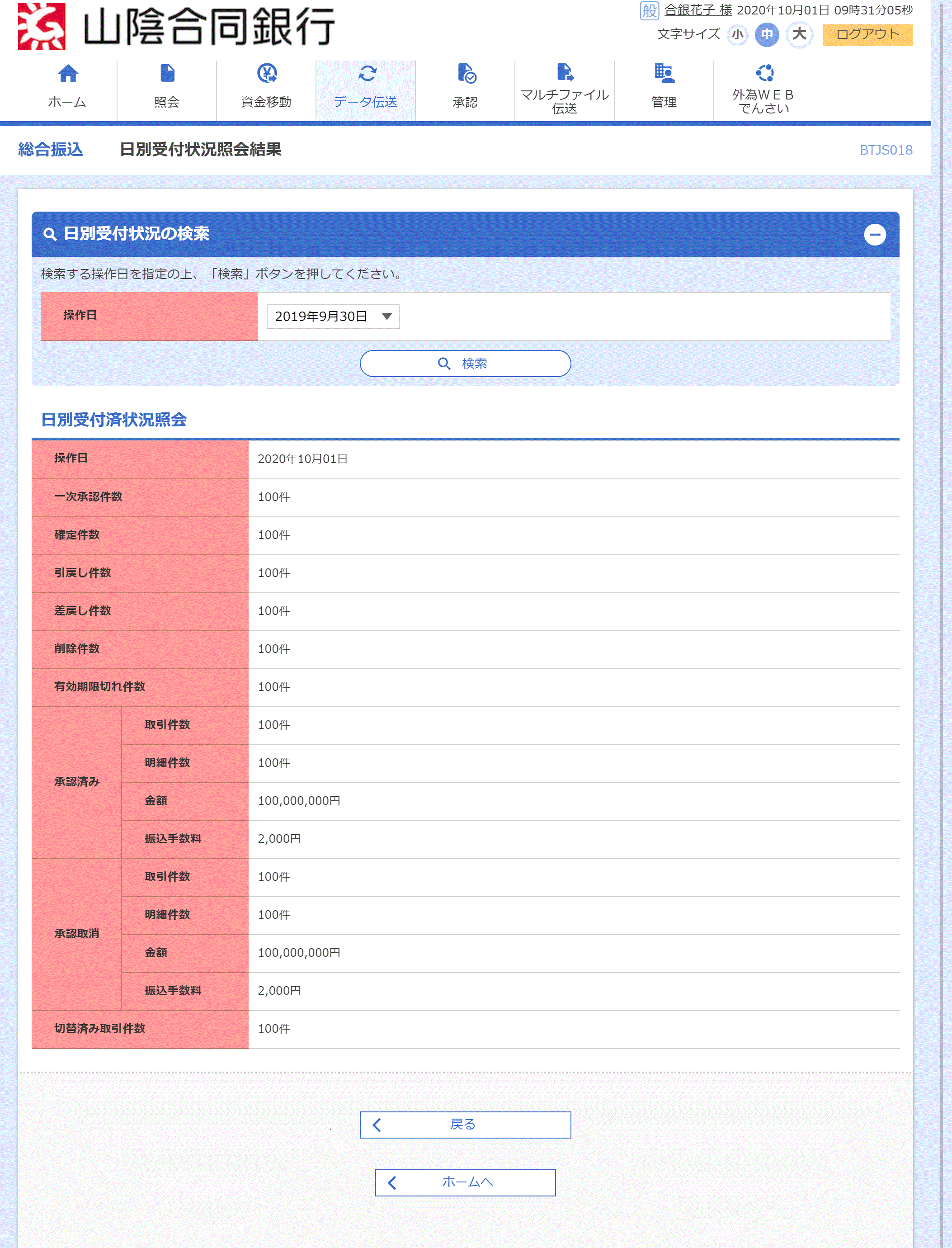Click the 般 user type badge
This screenshot has height=1248, width=952.
click(x=649, y=10)
